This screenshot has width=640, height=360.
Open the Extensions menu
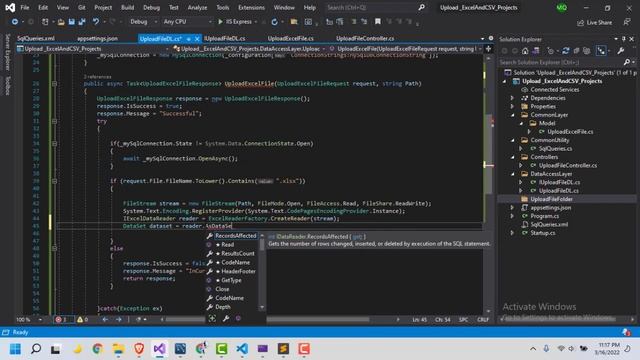pyautogui.click(x=251, y=7)
